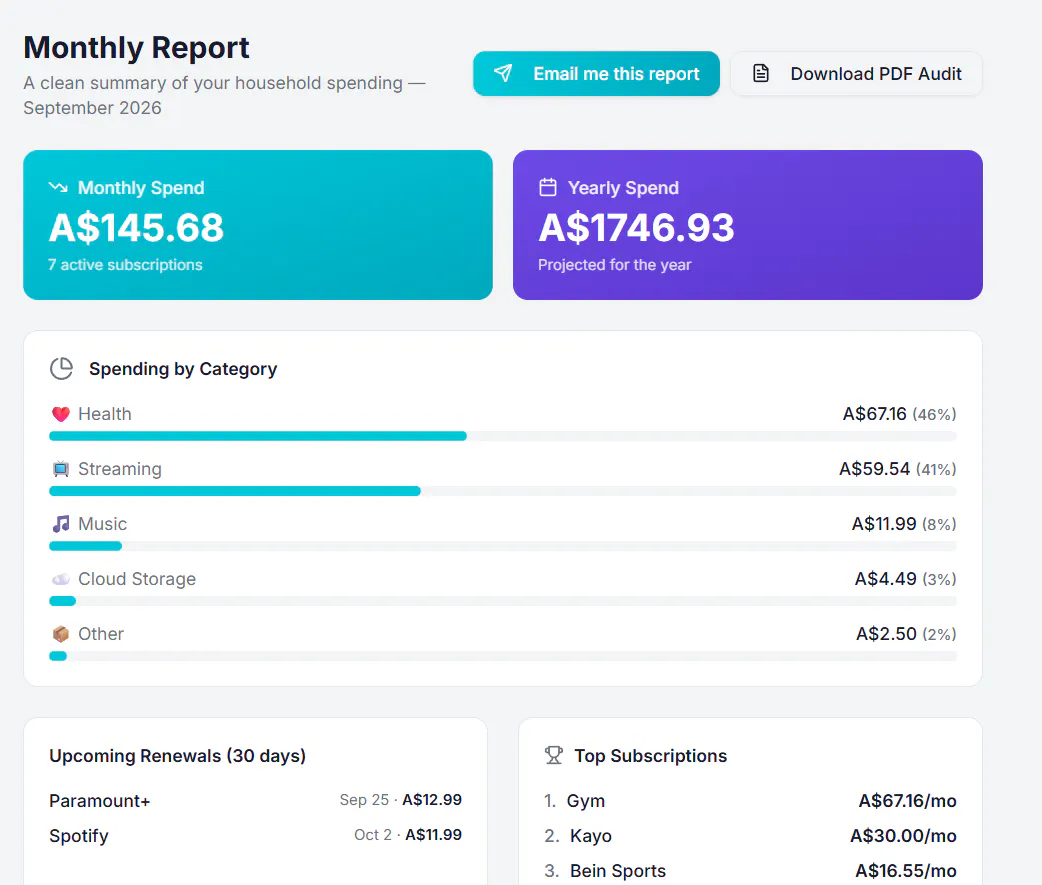Click the document icon on Download PDF button
The image size is (1042, 885).
[761, 73]
